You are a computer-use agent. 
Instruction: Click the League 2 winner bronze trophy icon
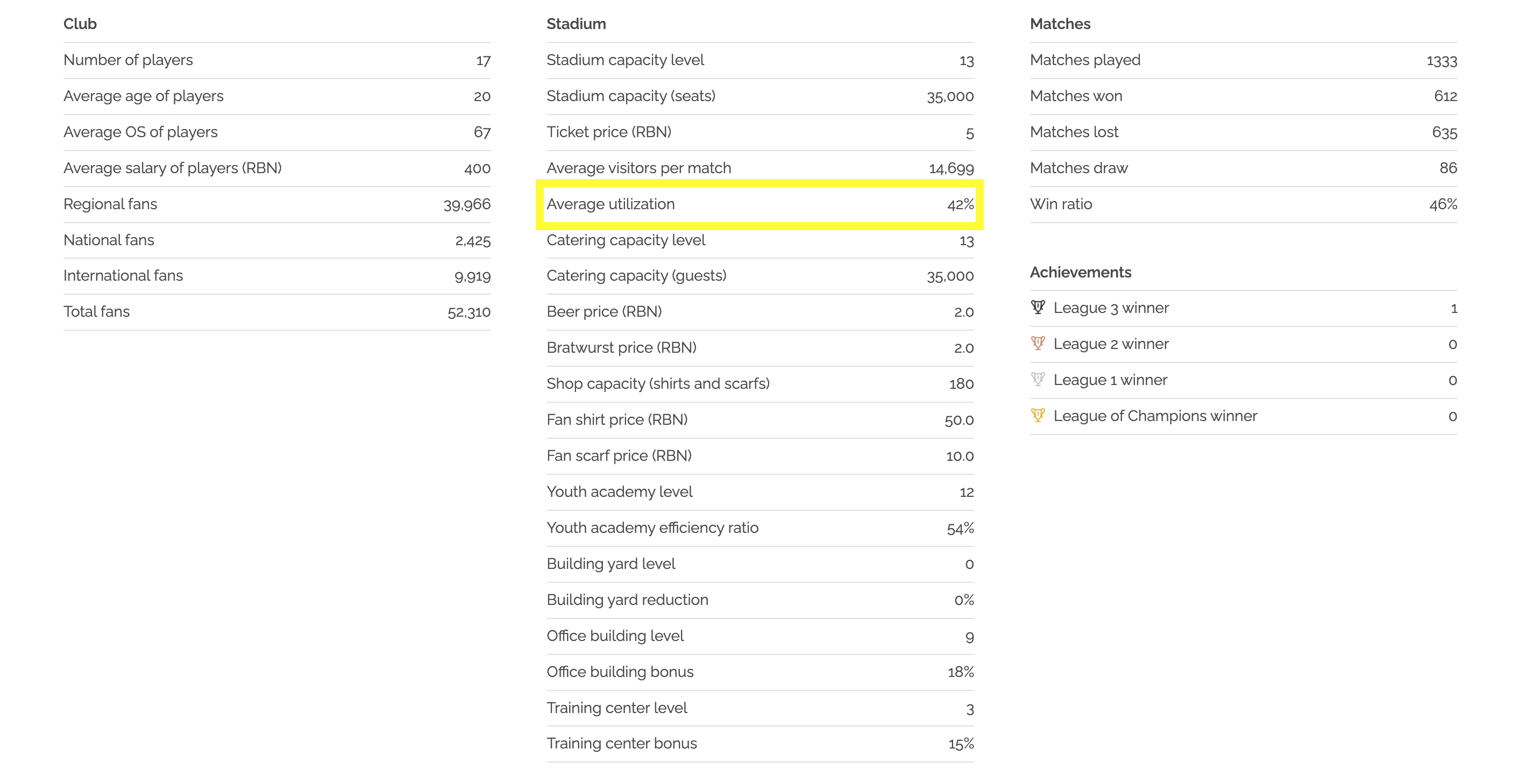(x=1038, y=343)
